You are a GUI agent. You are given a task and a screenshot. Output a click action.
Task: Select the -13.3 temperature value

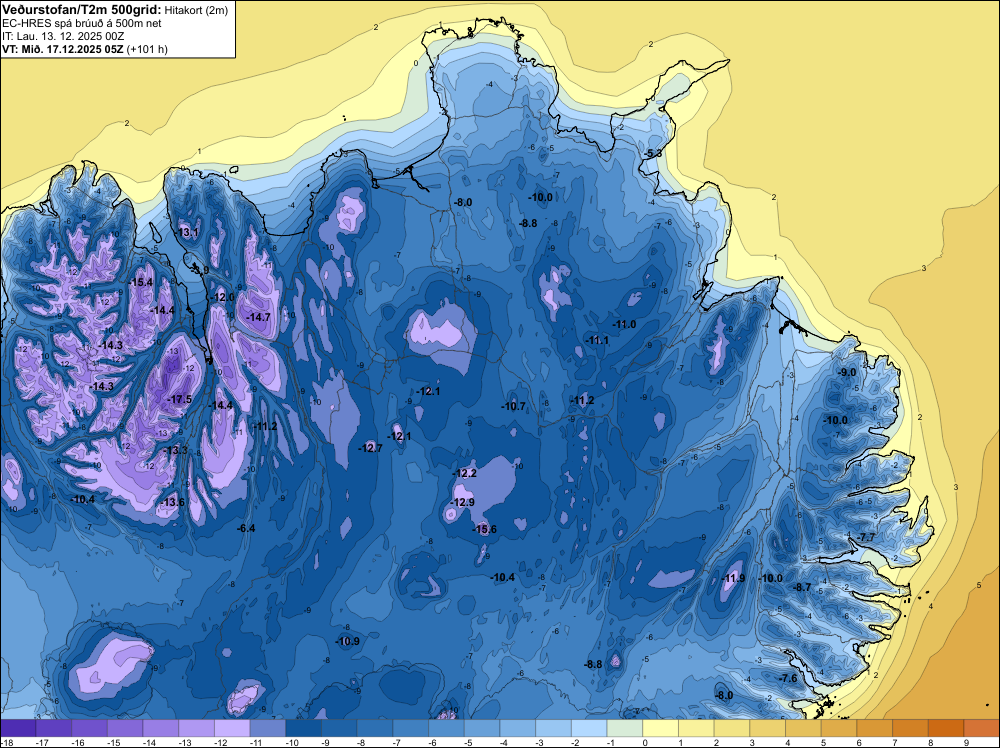(176, 450)
